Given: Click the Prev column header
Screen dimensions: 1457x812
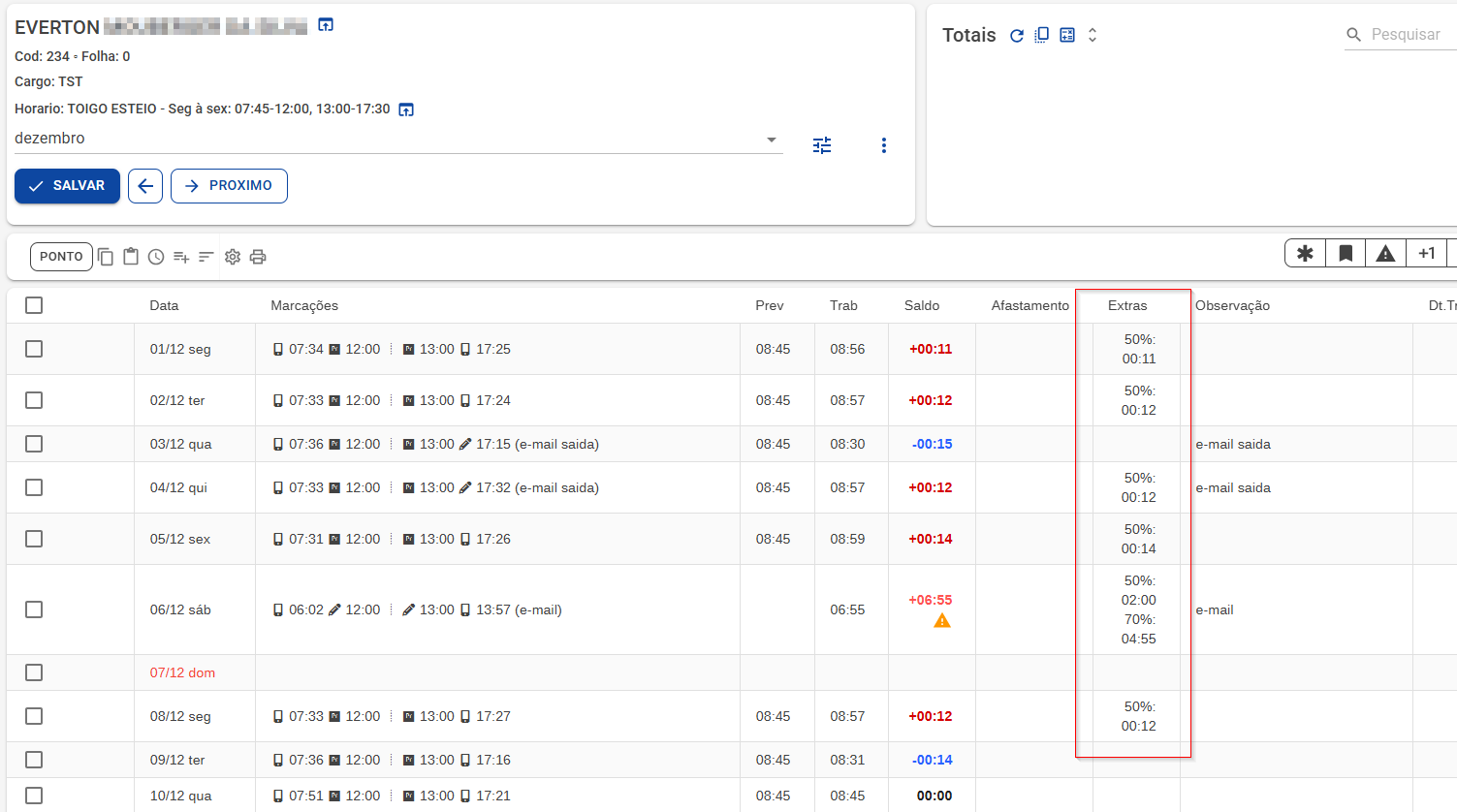Looking at the screenshot, I should click(x=770, y=305).
